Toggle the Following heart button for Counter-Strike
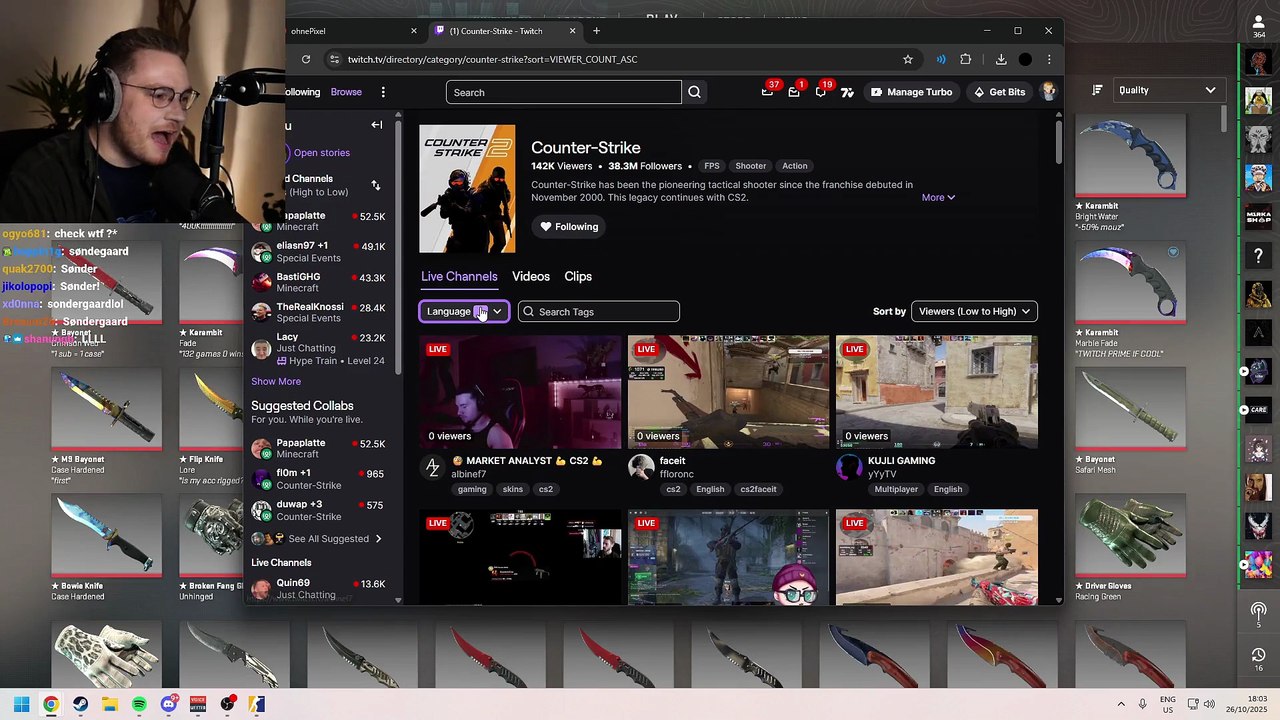Viewport: 1280px width, 720px height. (x=569, y=227)
